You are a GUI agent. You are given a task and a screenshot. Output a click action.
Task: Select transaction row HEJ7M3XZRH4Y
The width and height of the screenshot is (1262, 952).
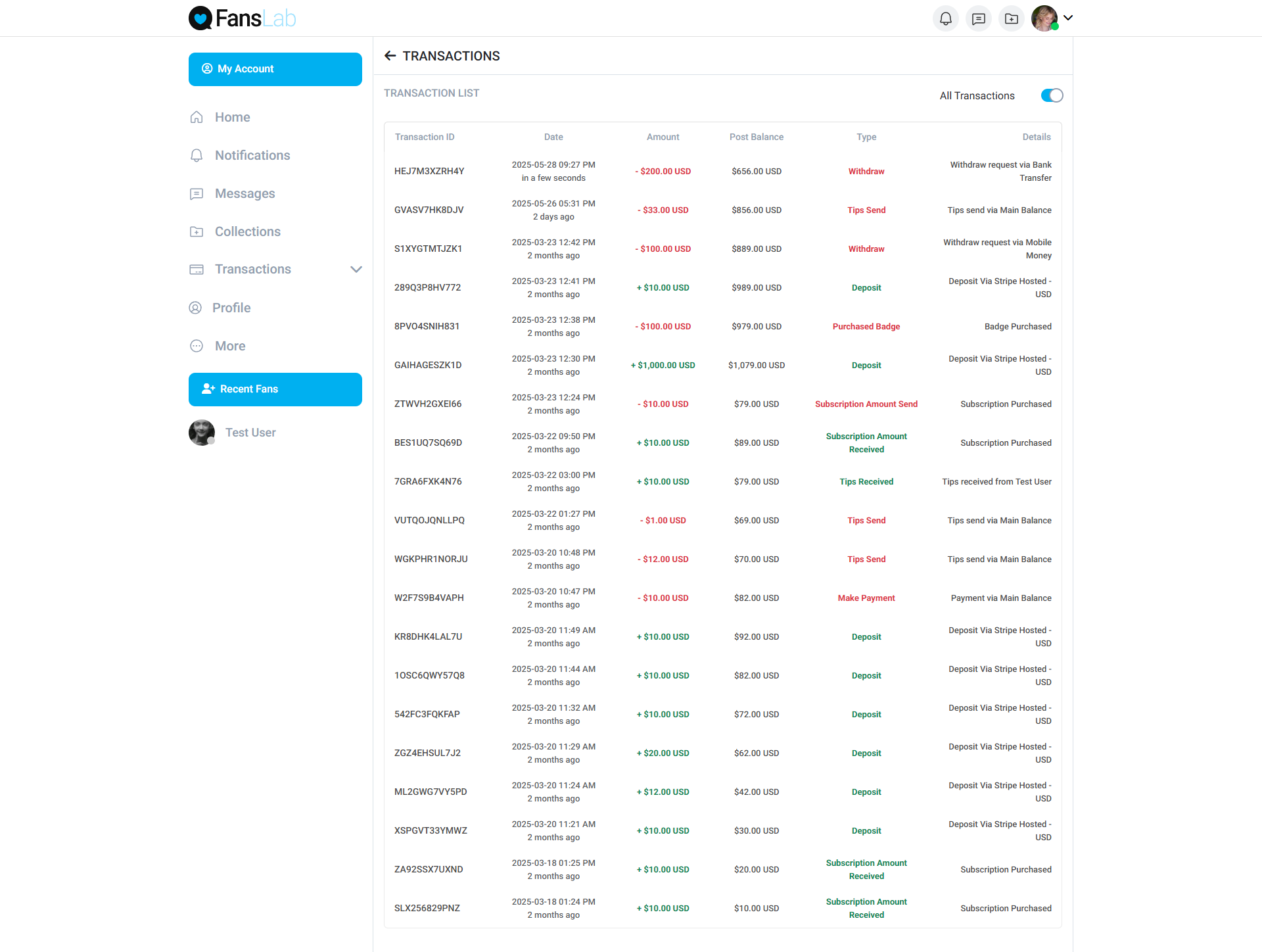pyautogui.click(x=429, y=171)
